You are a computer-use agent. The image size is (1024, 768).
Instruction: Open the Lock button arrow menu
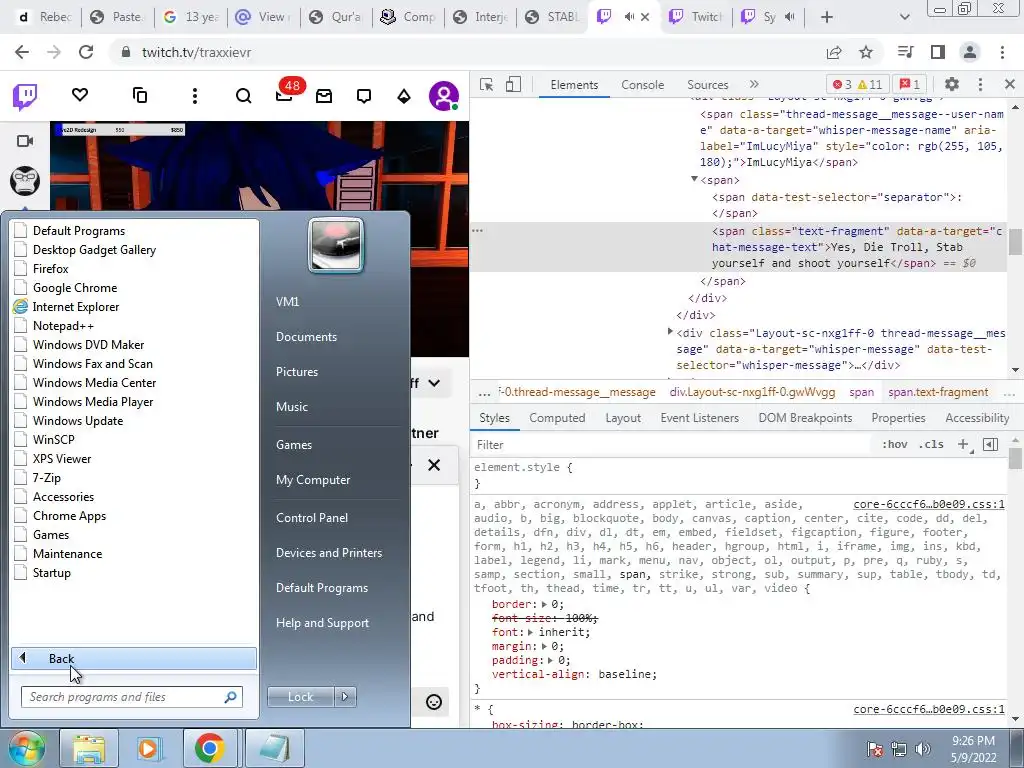click(345, 697)
